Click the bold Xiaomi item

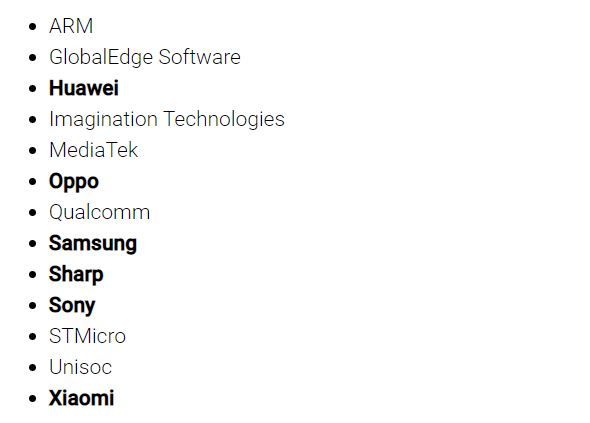pyautogui.click(x=82, y=398)
